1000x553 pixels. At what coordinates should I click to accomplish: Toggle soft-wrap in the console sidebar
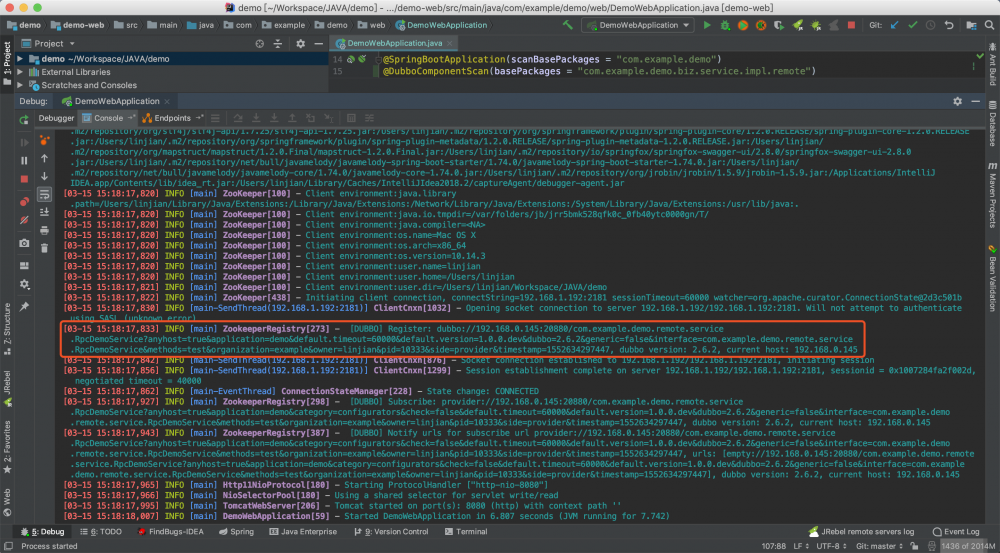click(x=44, y=193)
